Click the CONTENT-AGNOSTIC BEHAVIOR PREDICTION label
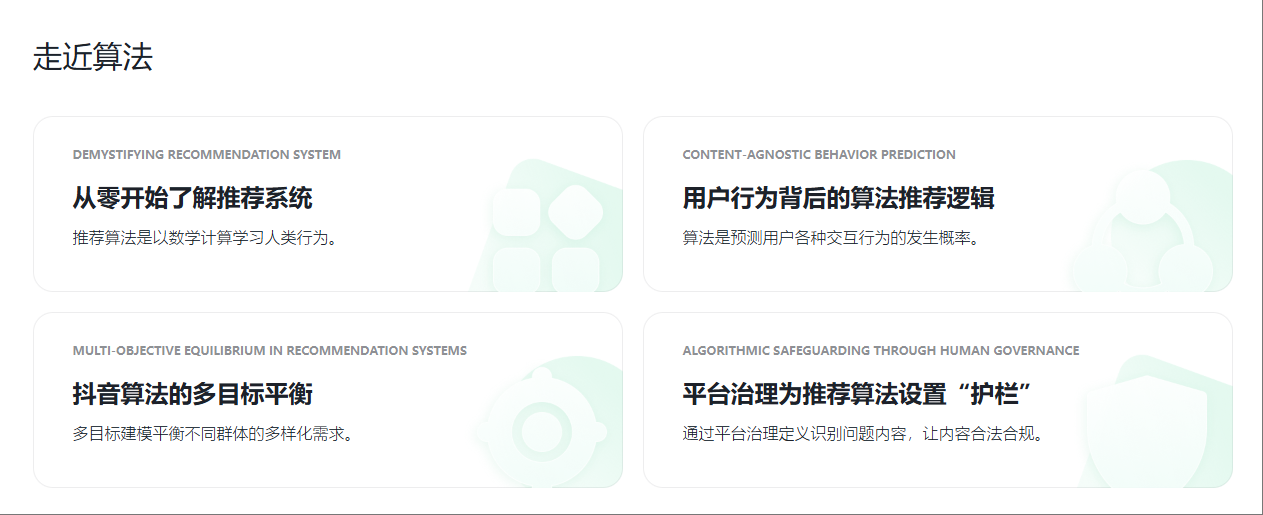1263x515 pixels. 818,155
